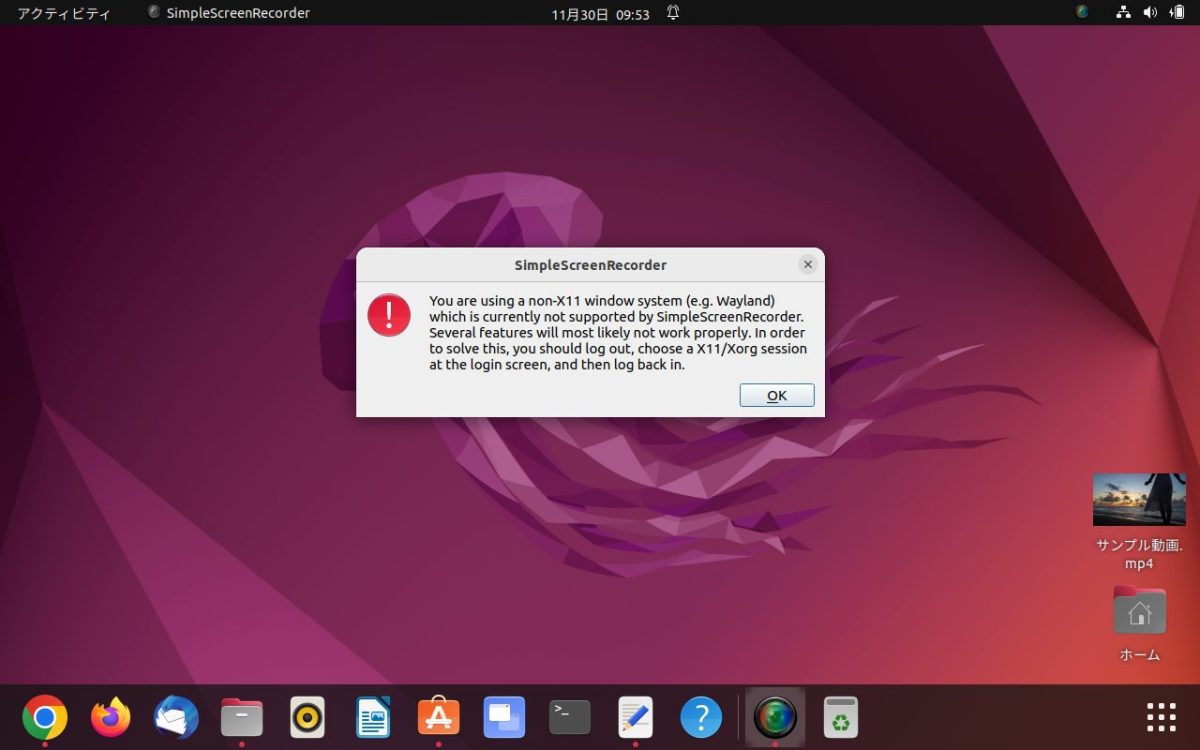
Task: Open the SimpleScreenRecorder app menu in top bar
Action: 228,12
